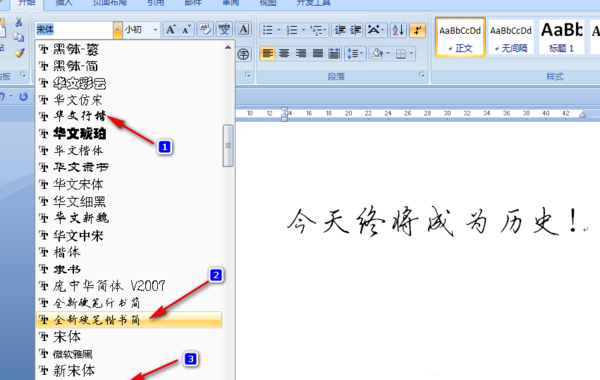Select 华文琥珀 font

(x=129, y=133)
